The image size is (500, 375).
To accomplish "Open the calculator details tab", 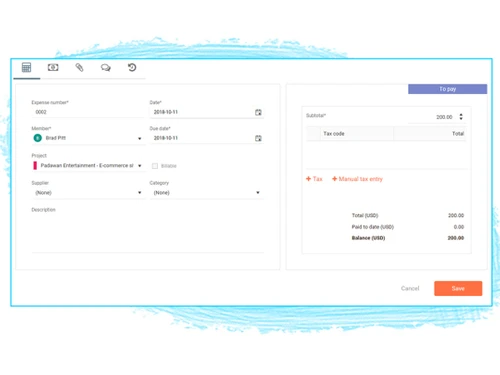I will (26, 68).
